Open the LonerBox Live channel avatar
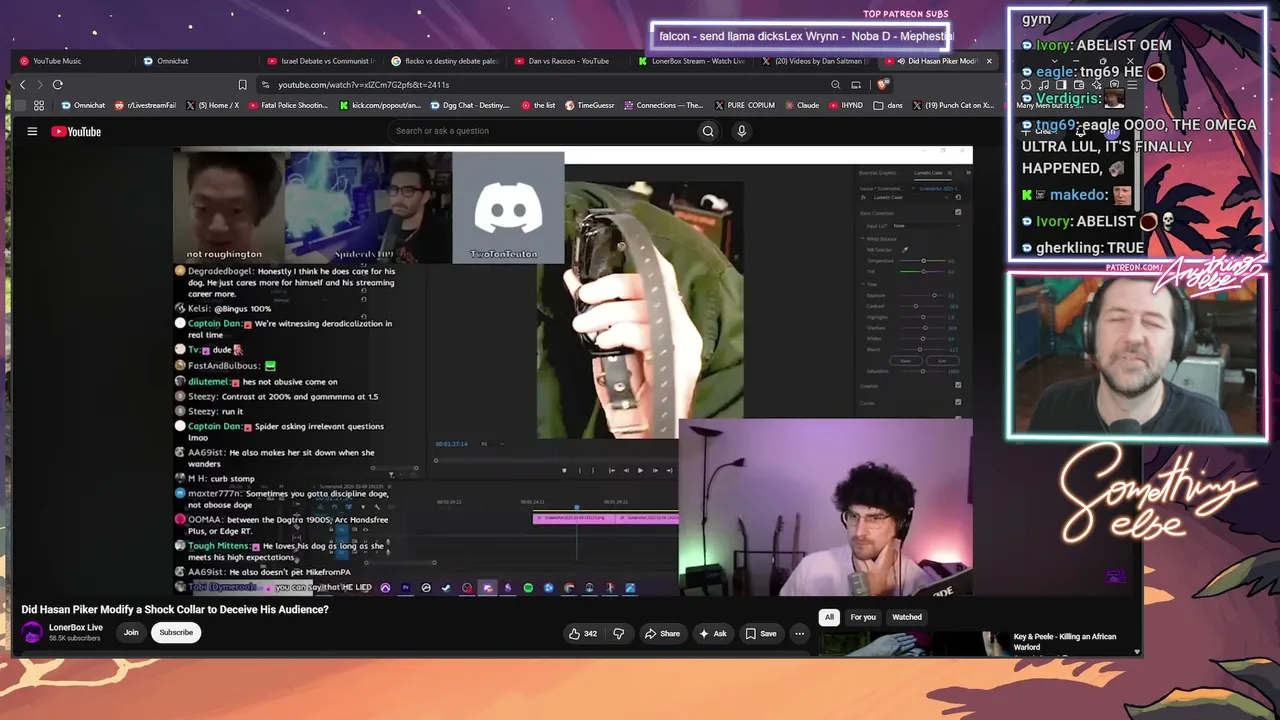 point(32,632)
